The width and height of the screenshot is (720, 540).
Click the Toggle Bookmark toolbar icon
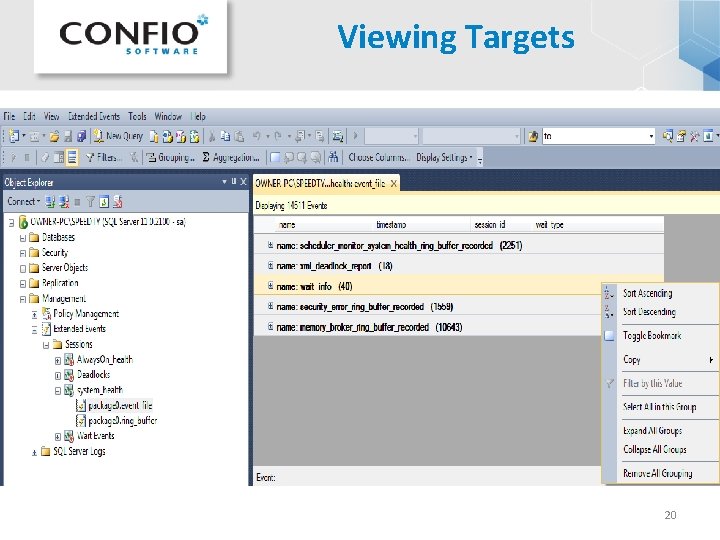click(275, 158)
